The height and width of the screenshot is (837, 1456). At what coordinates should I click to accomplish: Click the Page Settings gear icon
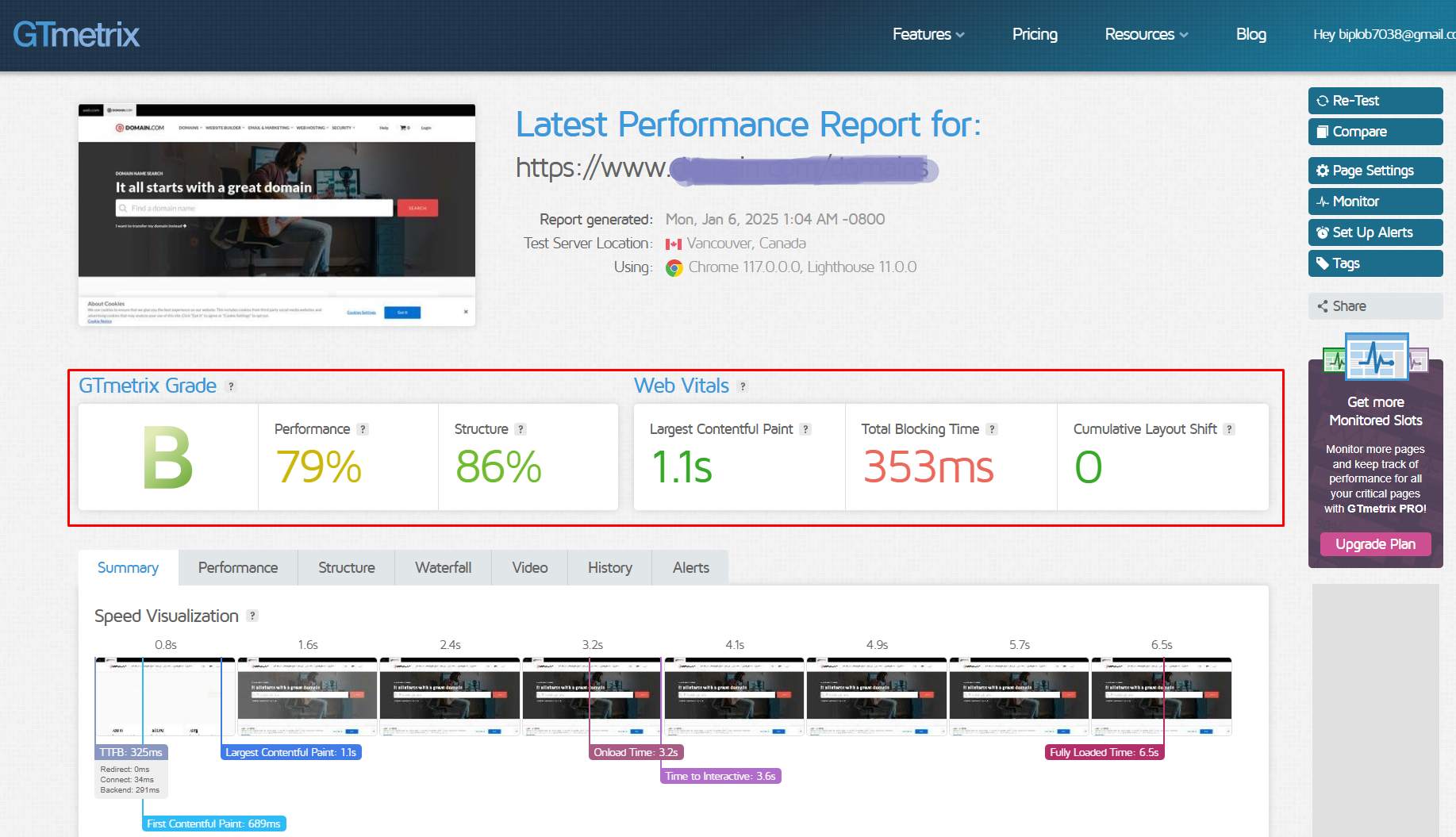pos(1322,171)
